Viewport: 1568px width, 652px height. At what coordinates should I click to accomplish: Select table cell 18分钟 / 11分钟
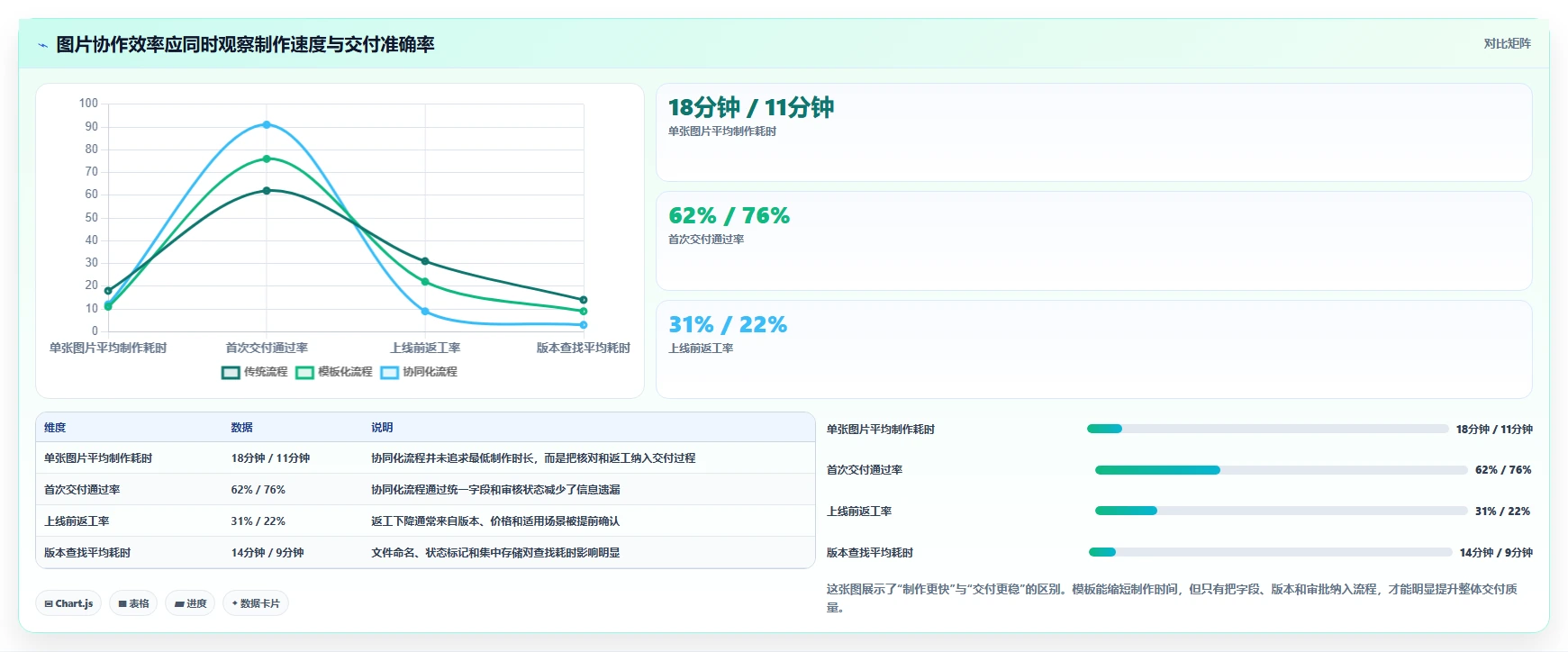pyautogui.click(x=270, y=458)
